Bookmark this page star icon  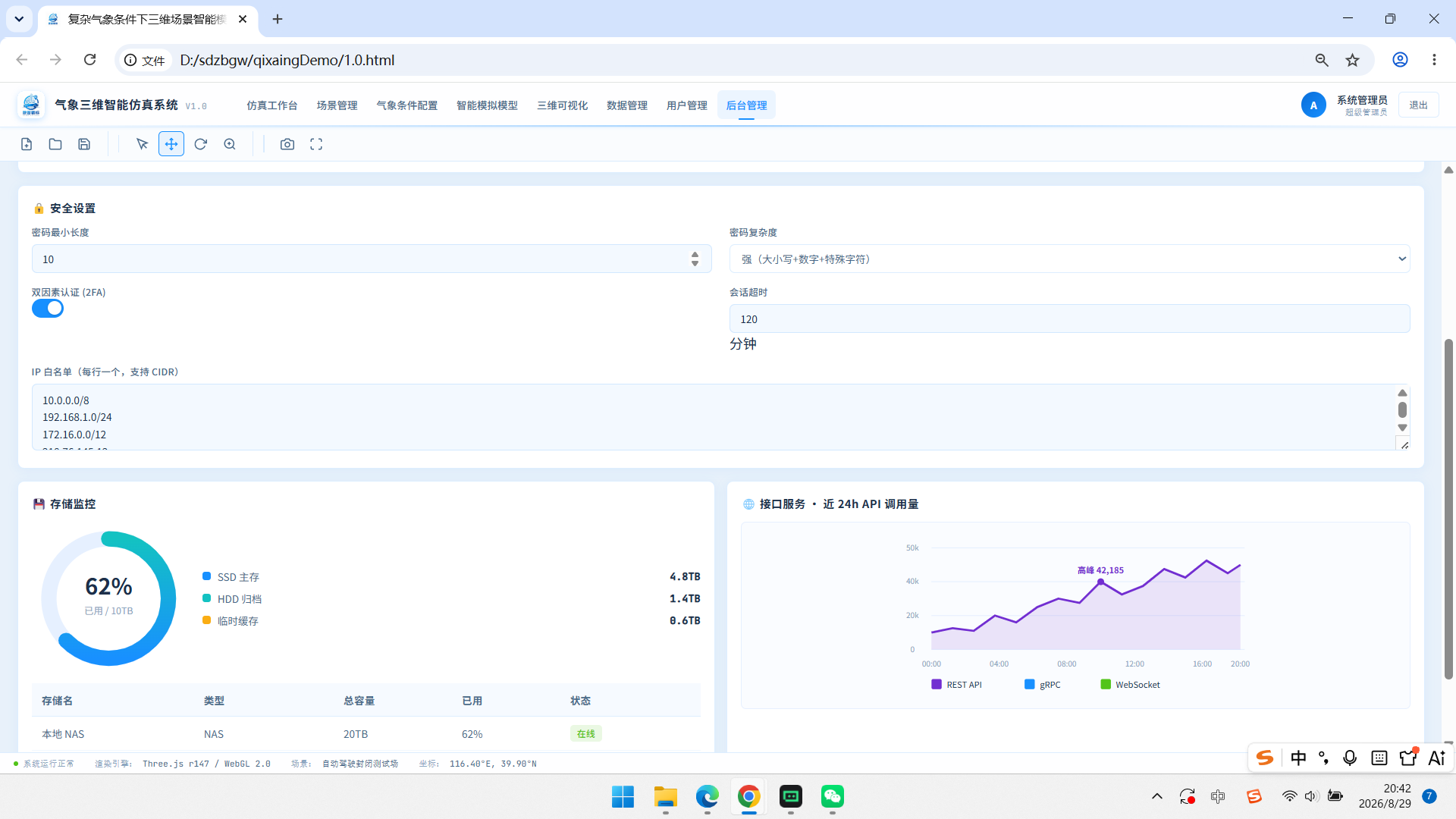coord(1352,60)
